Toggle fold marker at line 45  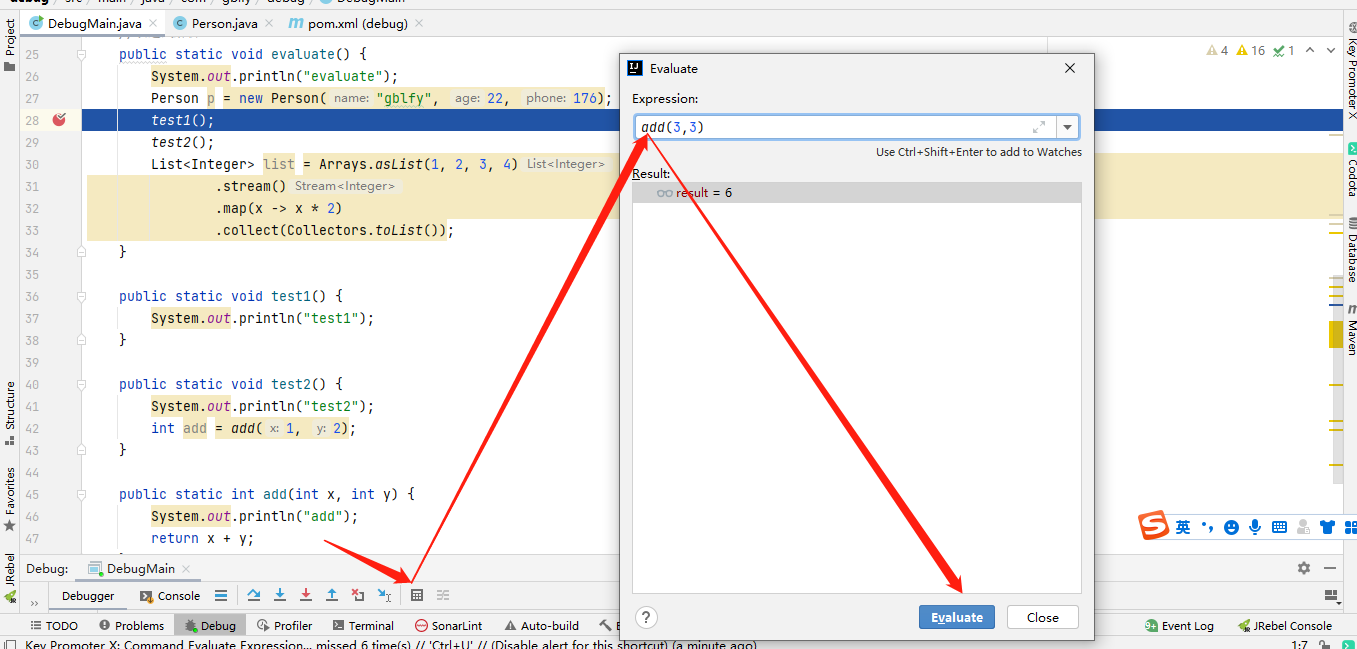(83, 494)
